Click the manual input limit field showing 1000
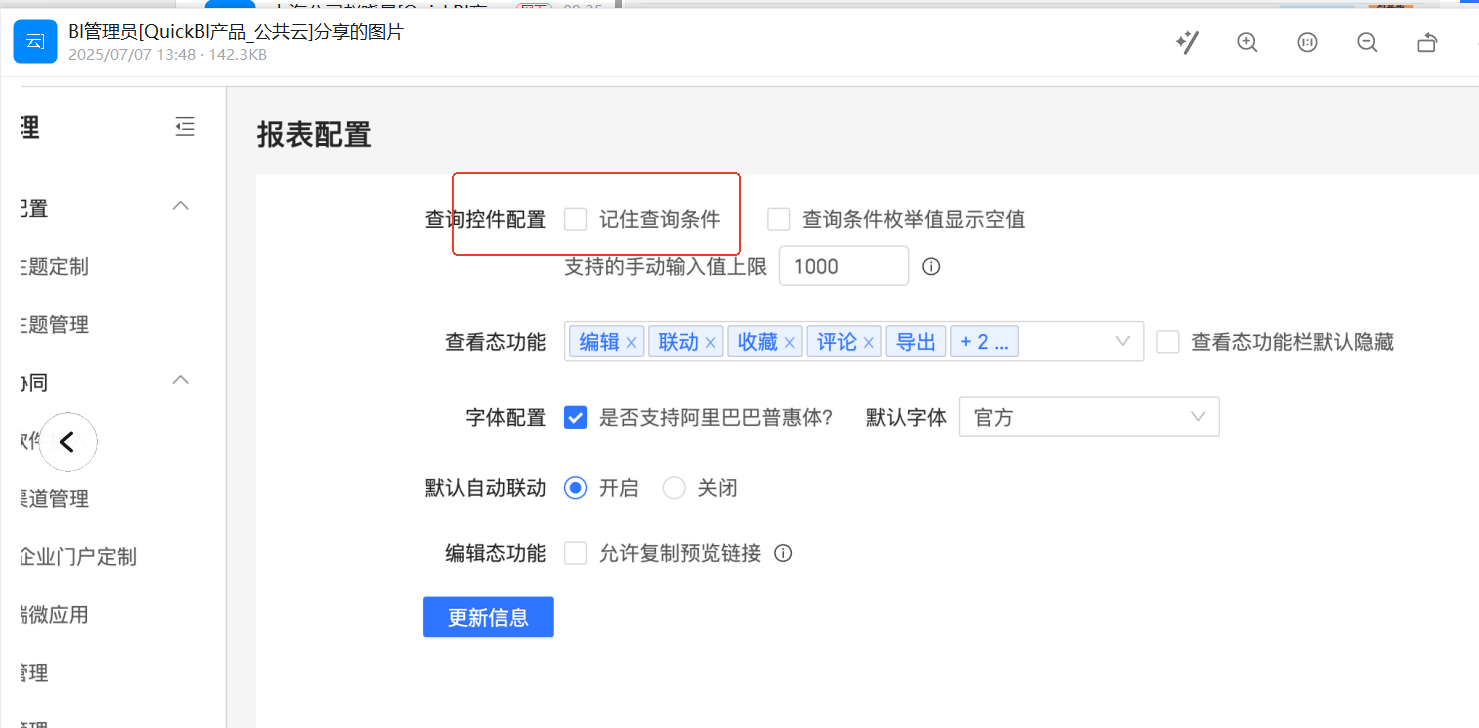1479x728 pixels. pyautogui.click(x=843, y=267)
